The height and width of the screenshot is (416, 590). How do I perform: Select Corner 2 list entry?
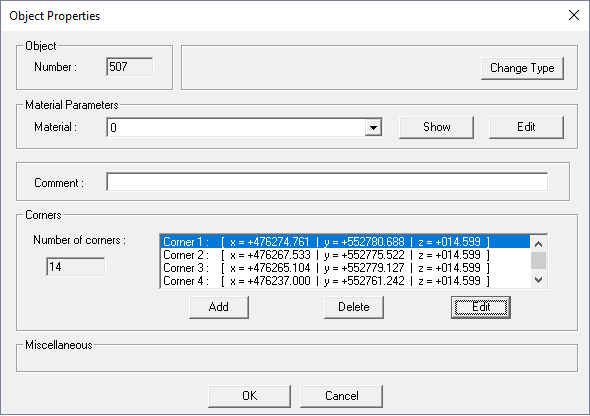345,255
